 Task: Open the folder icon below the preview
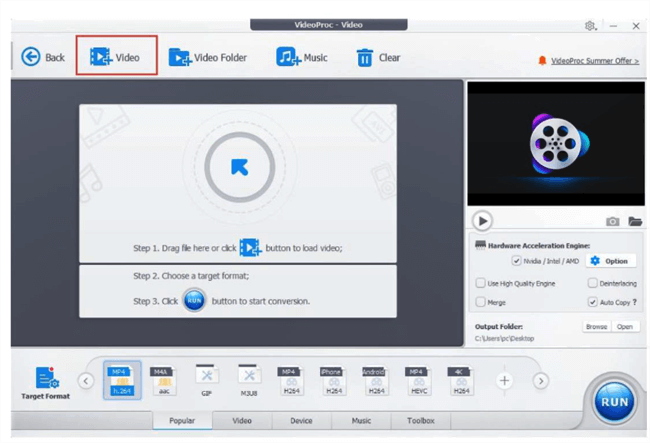[635, 221]
